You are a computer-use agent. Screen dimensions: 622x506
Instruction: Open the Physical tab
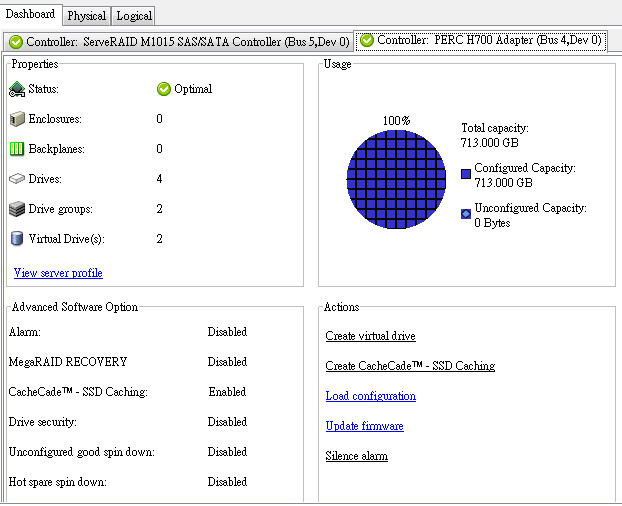point(86,16)
